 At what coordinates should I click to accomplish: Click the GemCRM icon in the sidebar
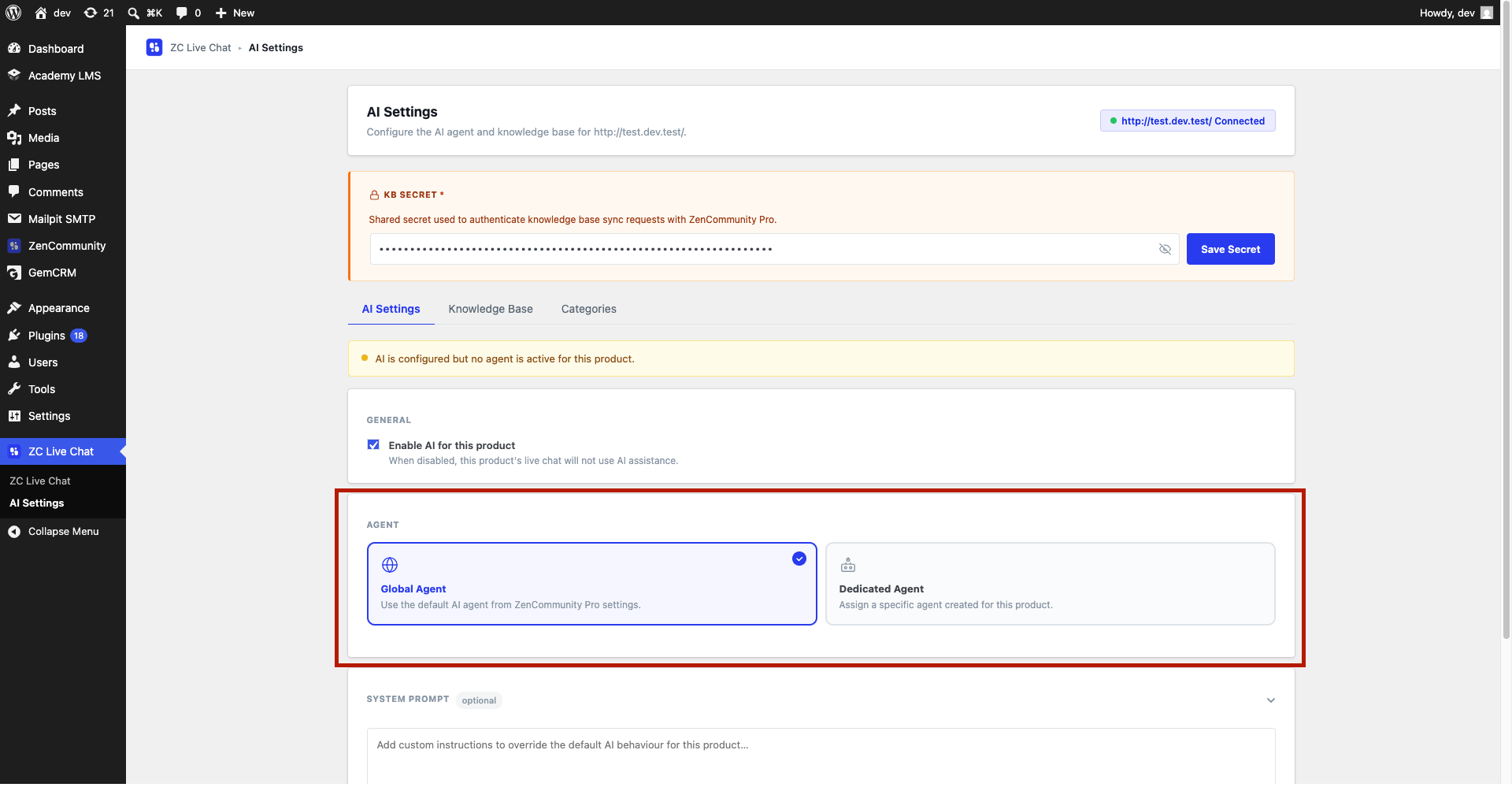(x=14, y=273)
